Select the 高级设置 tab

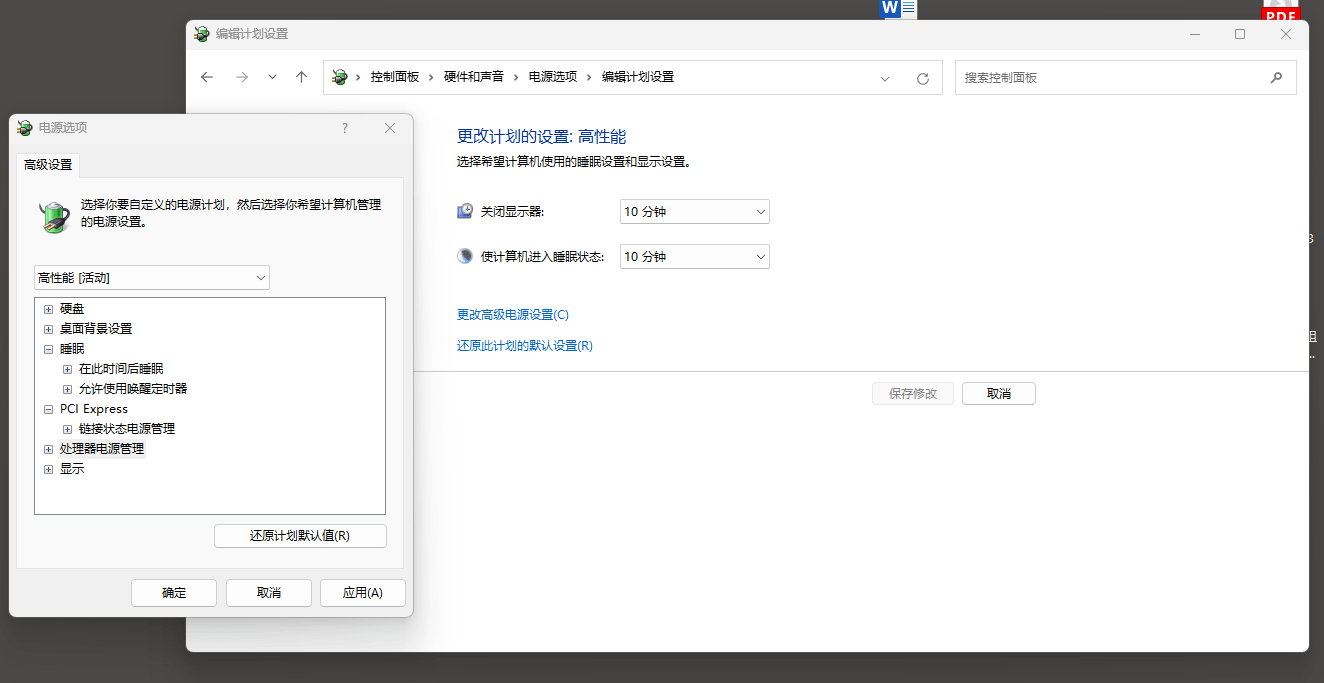coord(48,165)
